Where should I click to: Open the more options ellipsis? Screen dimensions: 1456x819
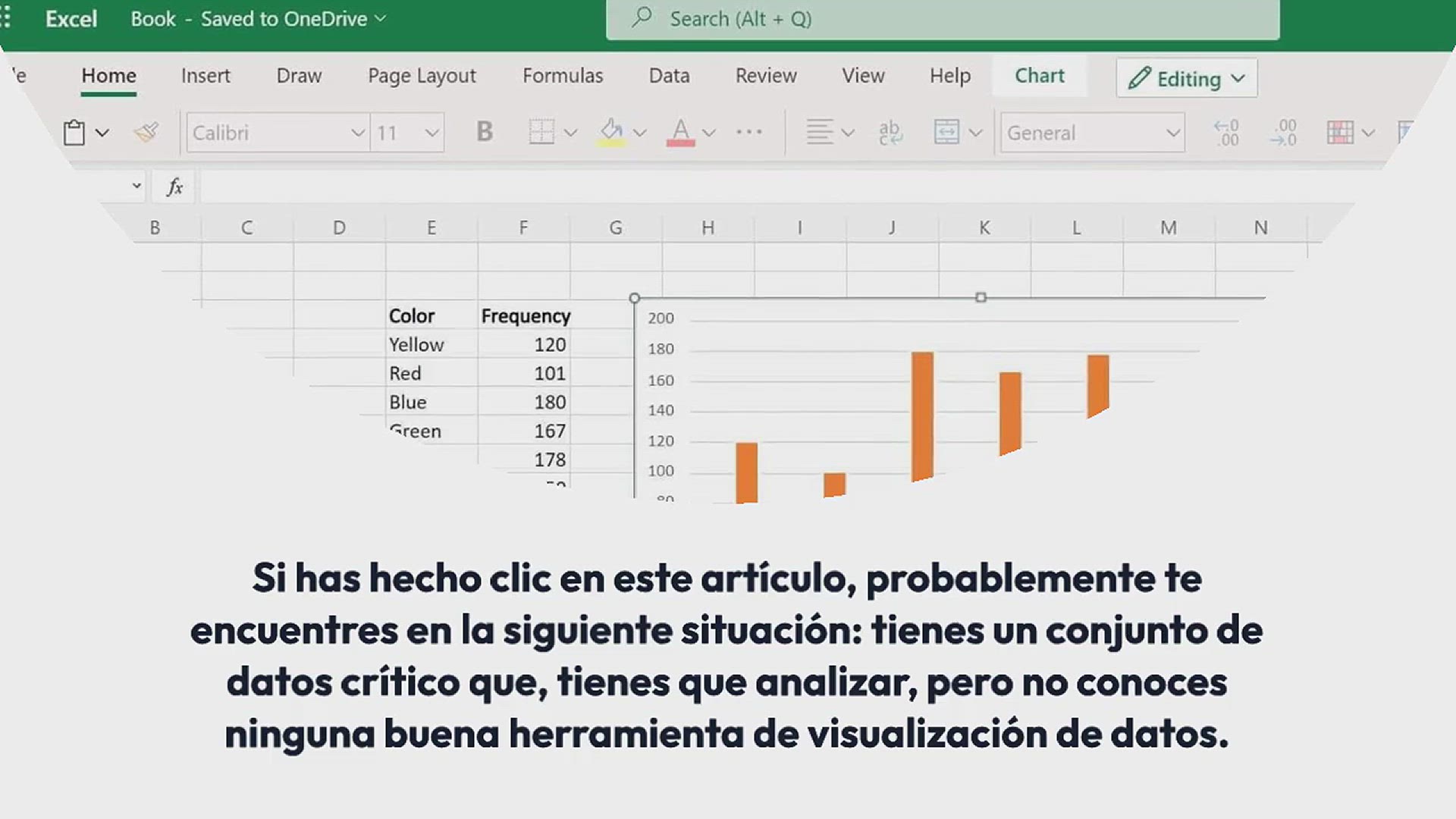(x=748, y=132)
